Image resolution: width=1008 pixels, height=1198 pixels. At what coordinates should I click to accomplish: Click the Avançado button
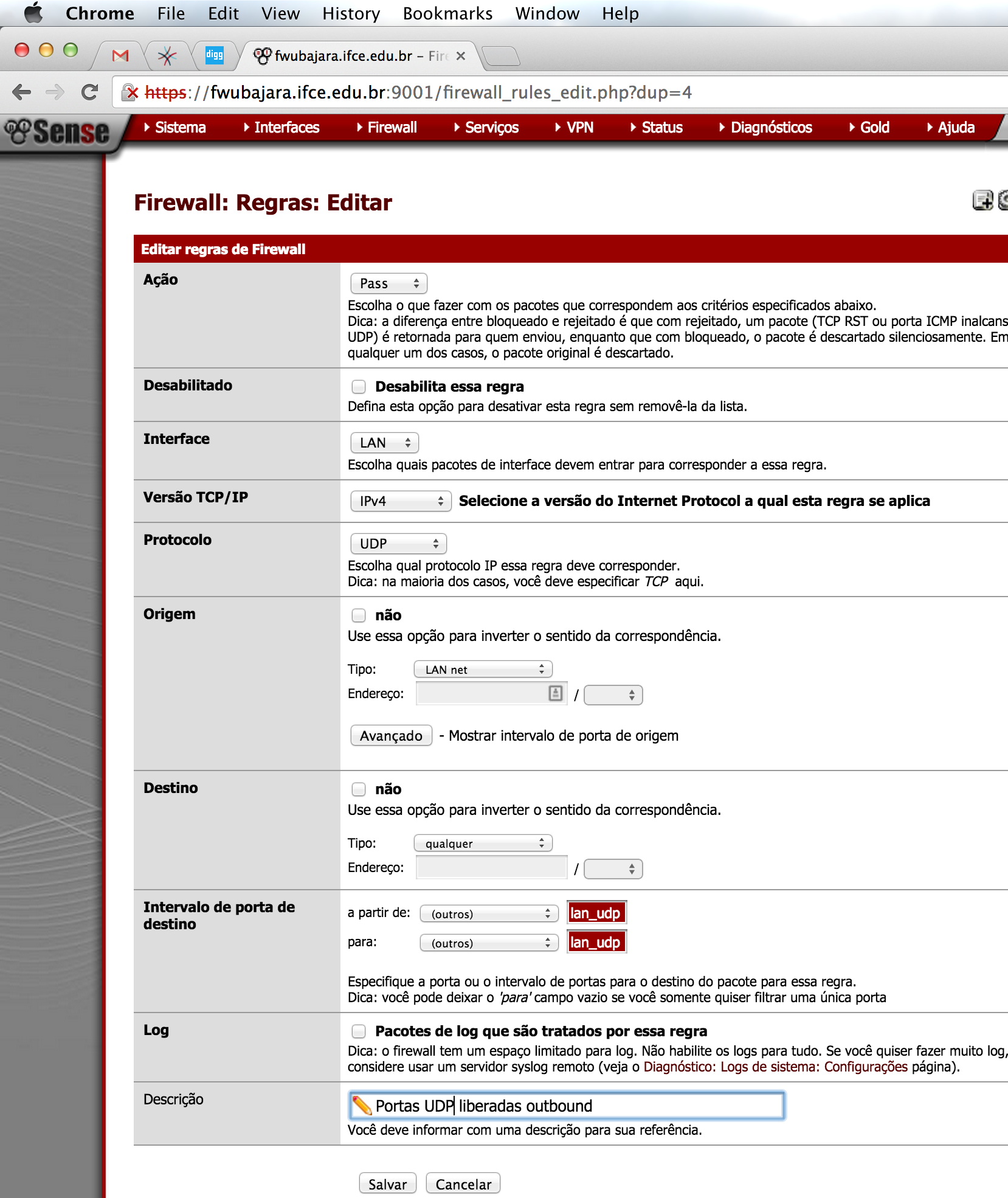391,736
